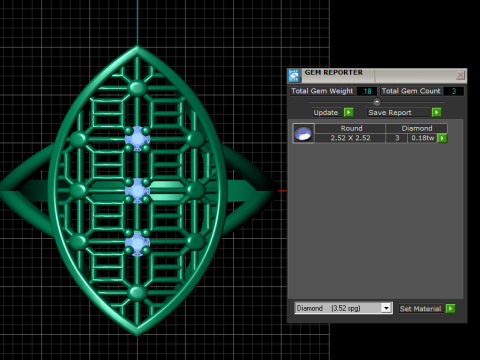
Task: Click the Update button label
Action: click(326, 113)
